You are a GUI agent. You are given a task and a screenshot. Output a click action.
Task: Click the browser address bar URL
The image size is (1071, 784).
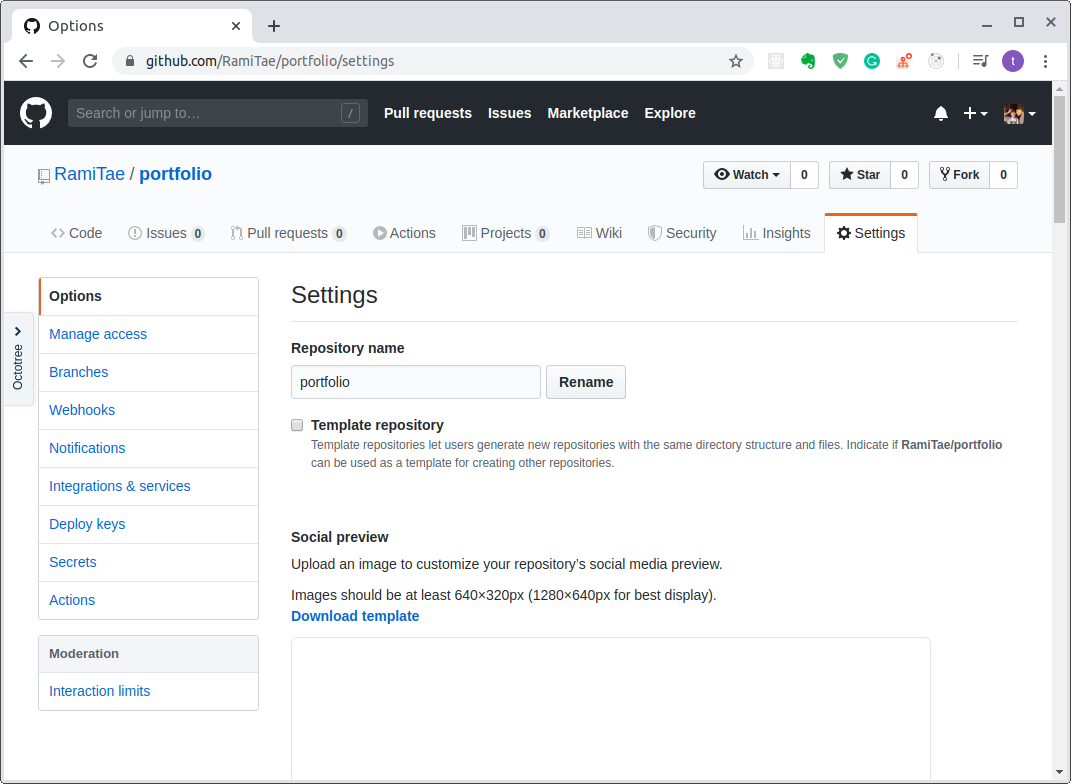(x=270, y=61)
